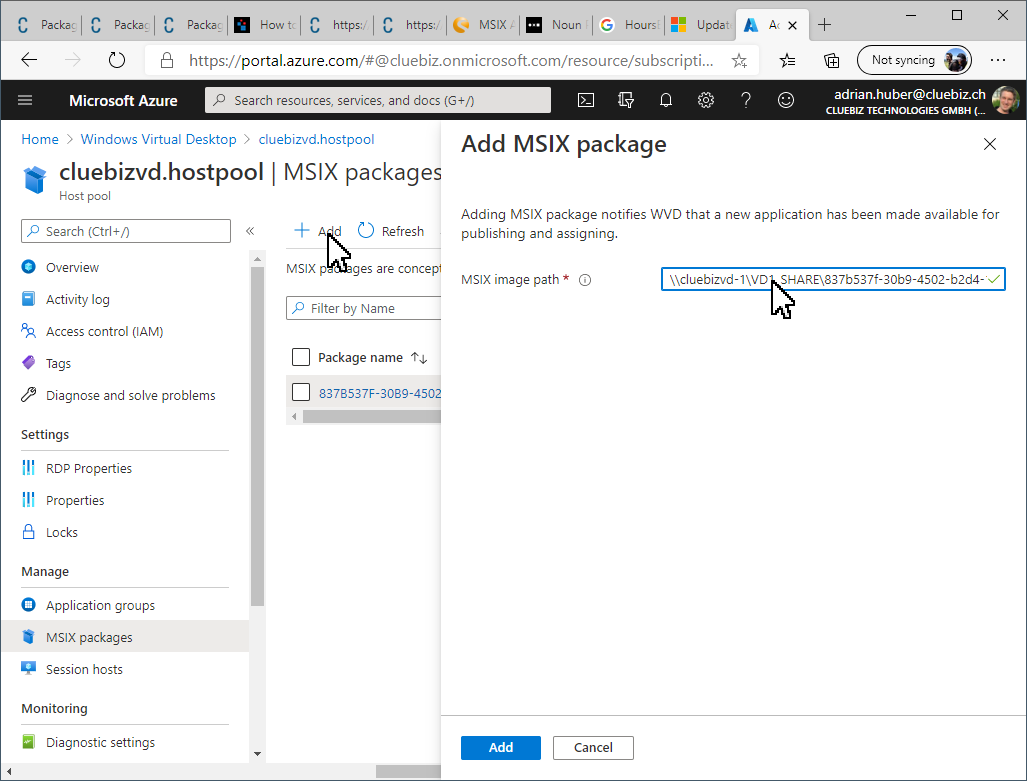Go back using the browser back arrow
Screen dimensions: 1027x781
point(29,60)
